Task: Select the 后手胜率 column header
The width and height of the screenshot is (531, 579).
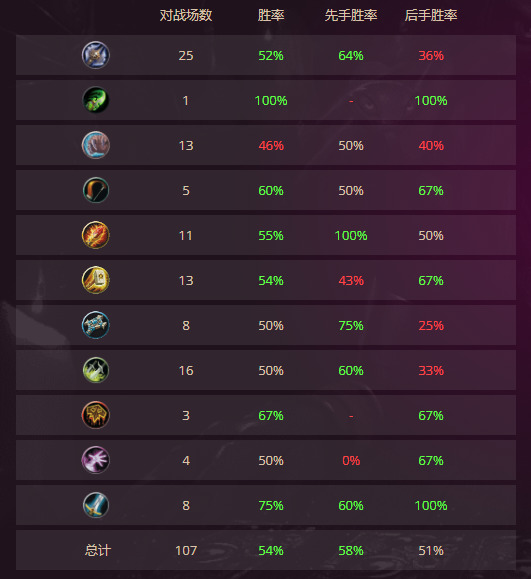Action: pyautogui.click(x=431, y=16)
